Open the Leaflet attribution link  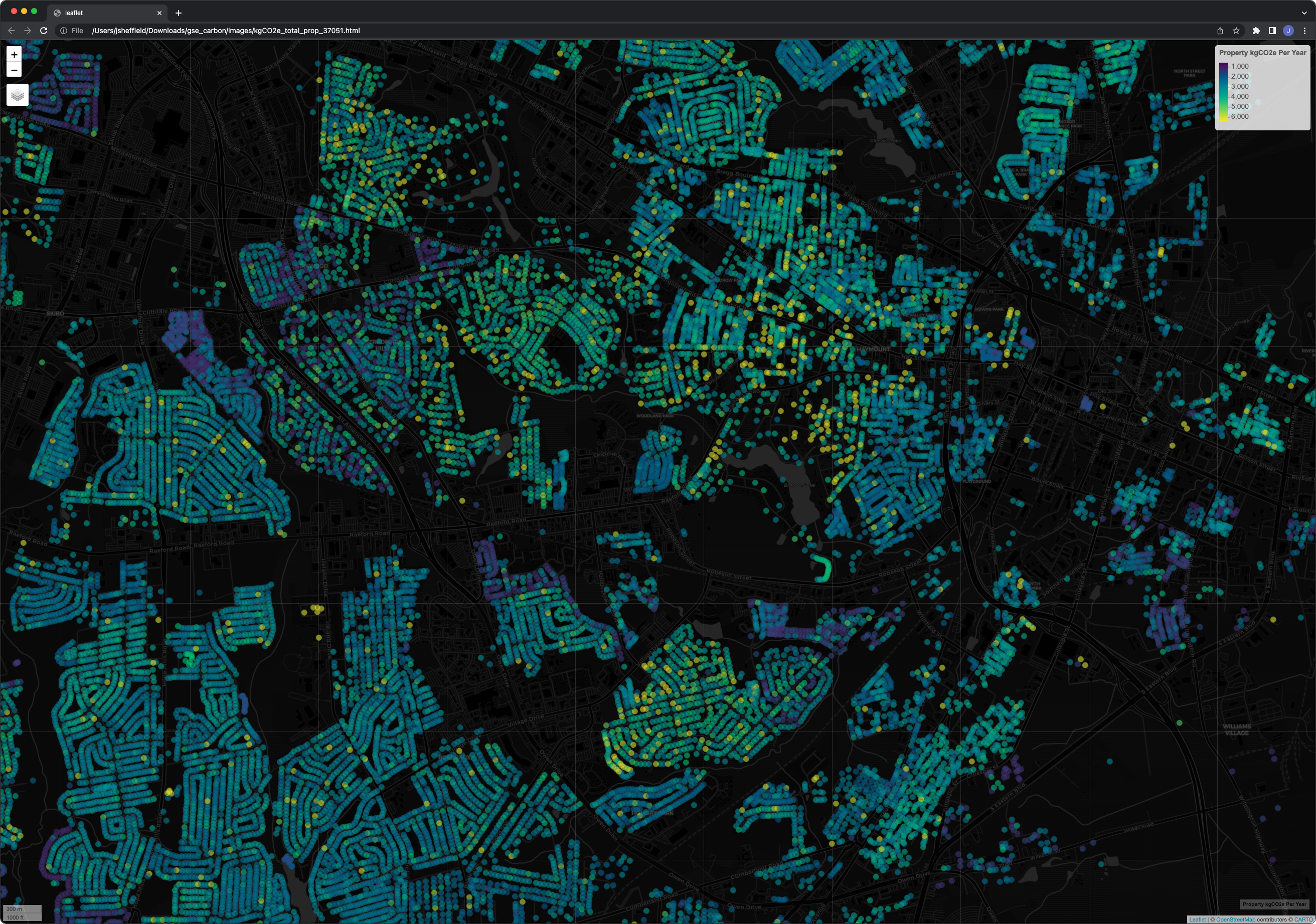pos(1197,919)
